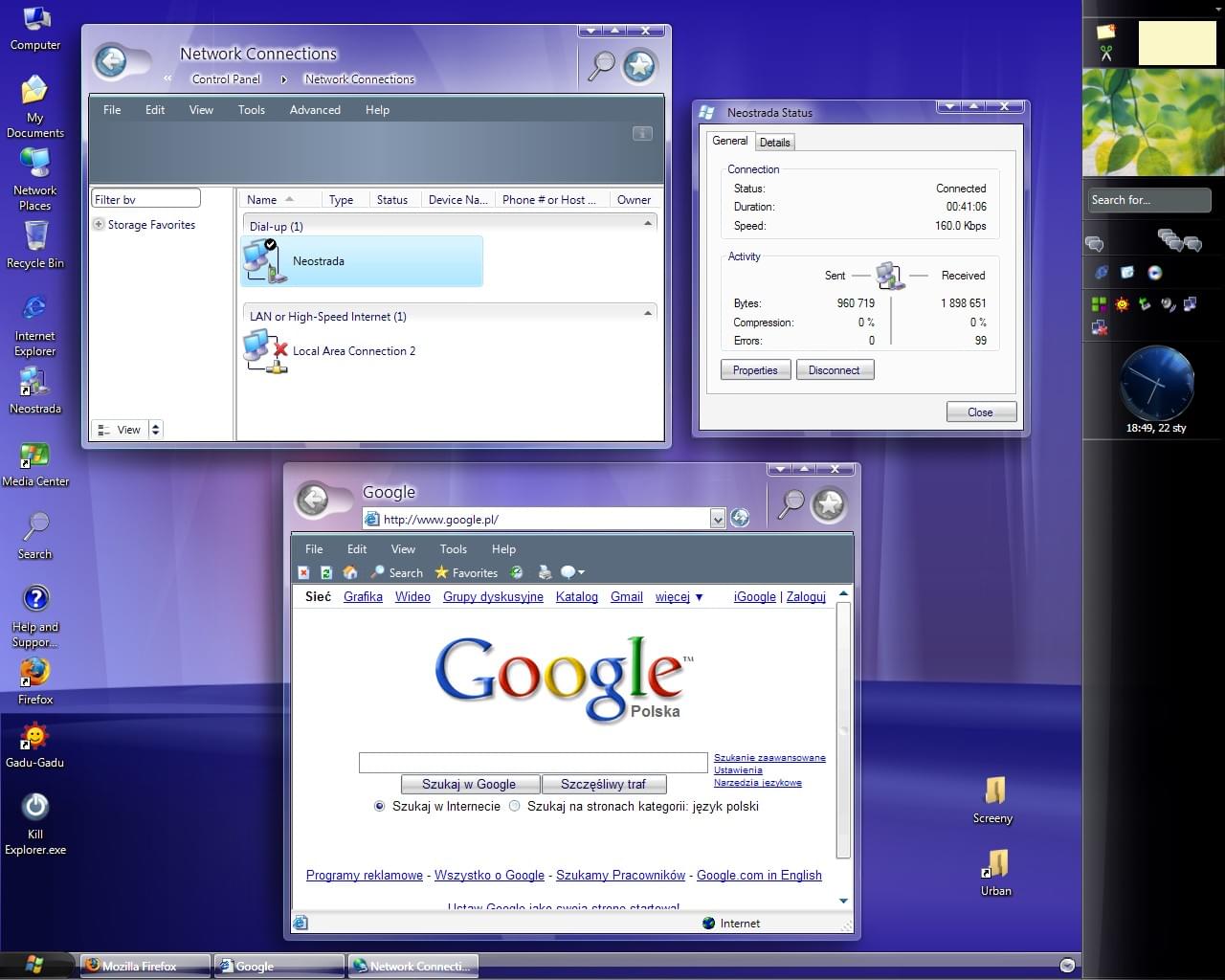Click Go globe icon beside address bar
Viewport: 1225px width, 980px height.
pyautogui.click(x=740, y=519)
